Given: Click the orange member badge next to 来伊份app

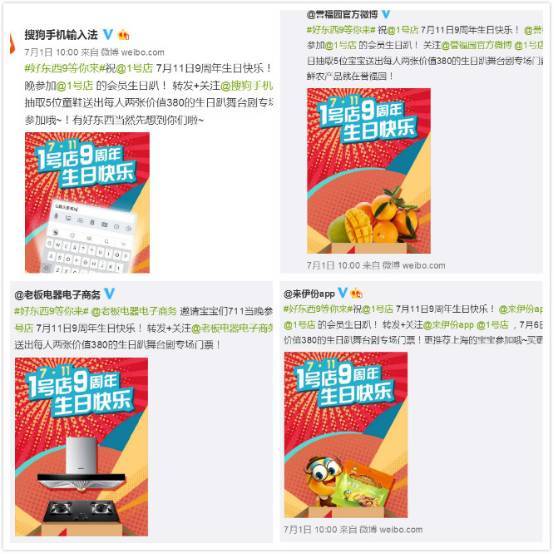Looking at the screenshot, I should [356, 293].
